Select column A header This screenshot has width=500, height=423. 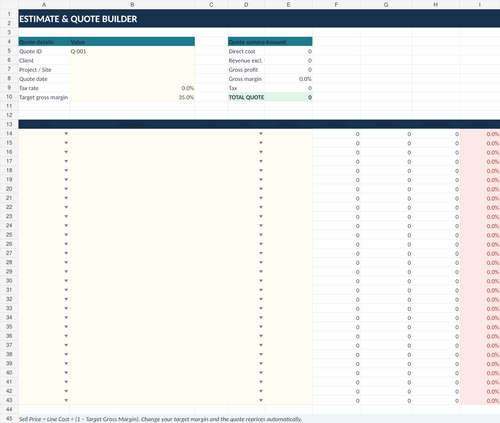click(x=44, y=5)
